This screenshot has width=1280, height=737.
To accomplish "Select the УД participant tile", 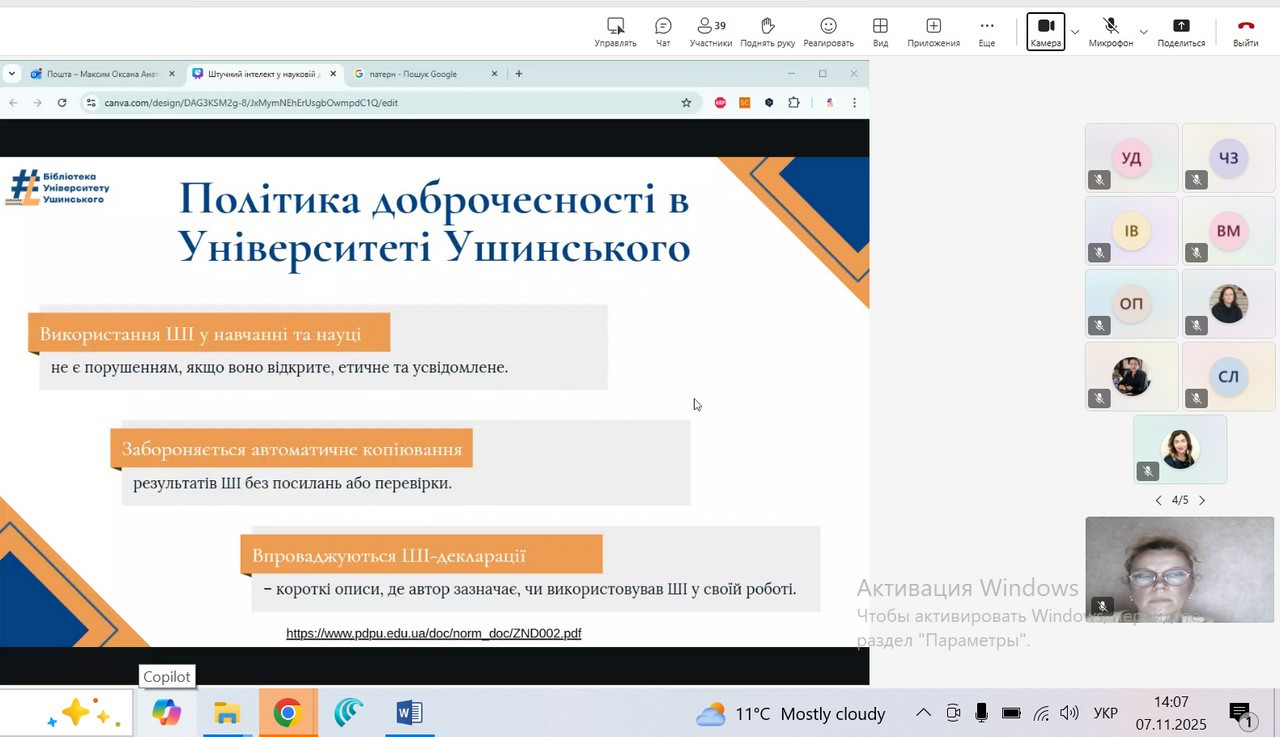I will (1131, 158).
